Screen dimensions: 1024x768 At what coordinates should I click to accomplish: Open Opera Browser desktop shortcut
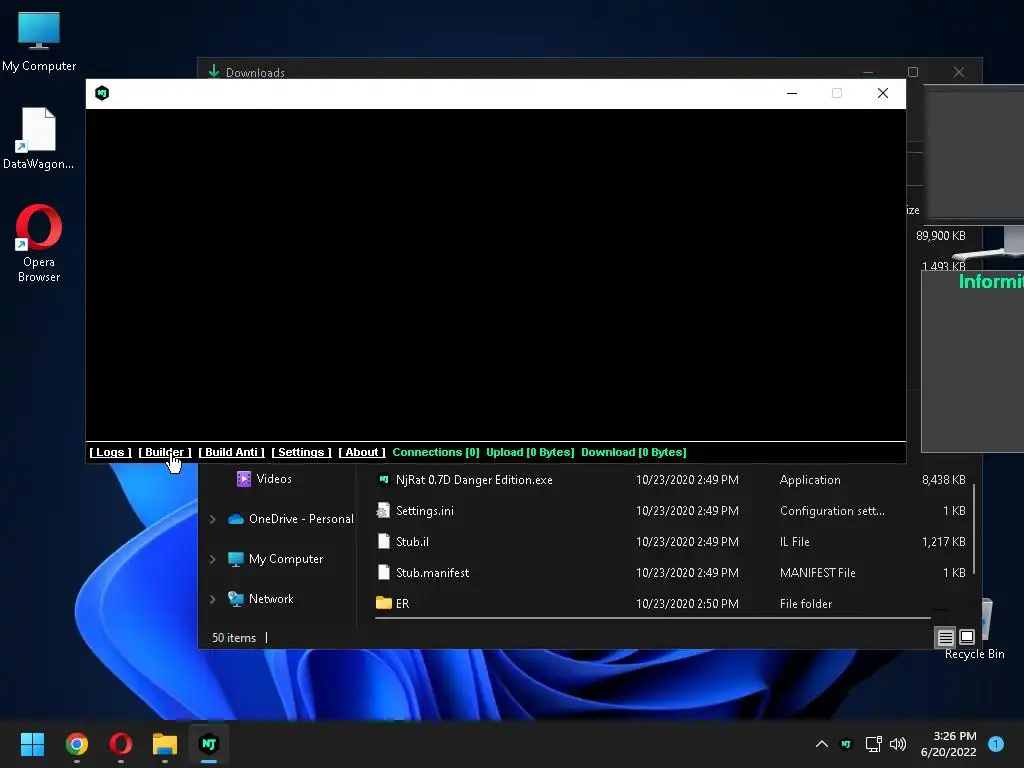(x=39, y=244)
